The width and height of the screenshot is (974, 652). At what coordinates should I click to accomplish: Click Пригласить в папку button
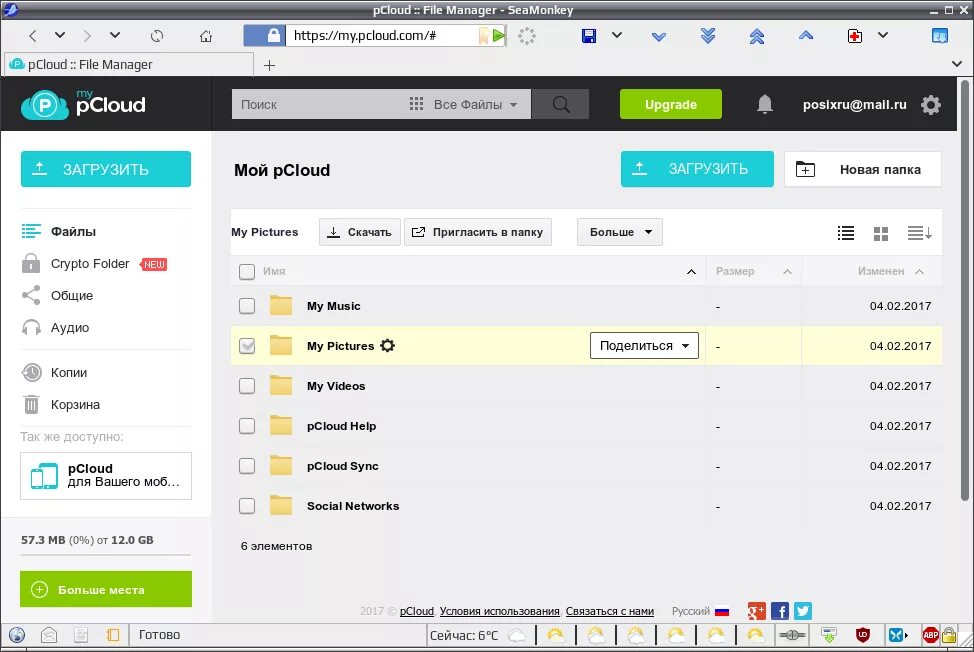[x=478, y=232]
